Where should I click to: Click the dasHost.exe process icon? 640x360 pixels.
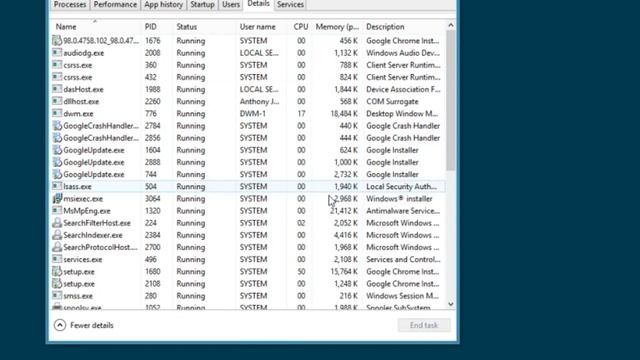(57, 89)
